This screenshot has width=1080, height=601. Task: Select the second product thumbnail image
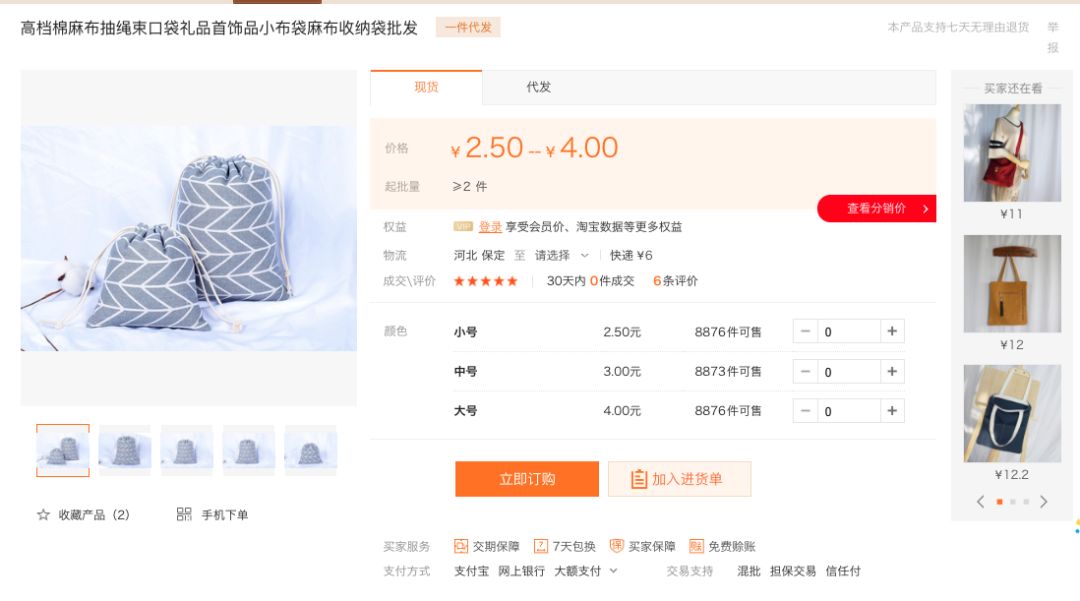(125, 450)
